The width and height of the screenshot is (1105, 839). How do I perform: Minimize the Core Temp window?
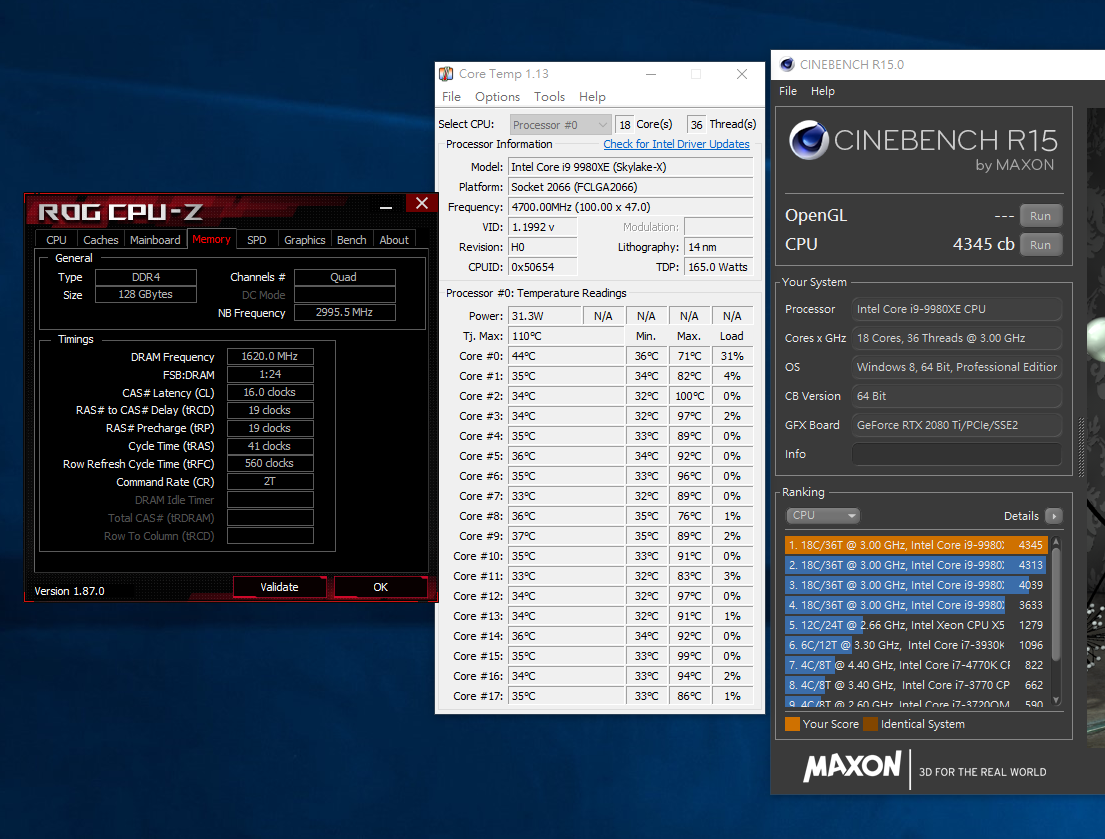pyautogui.click(x=651, y=74)
